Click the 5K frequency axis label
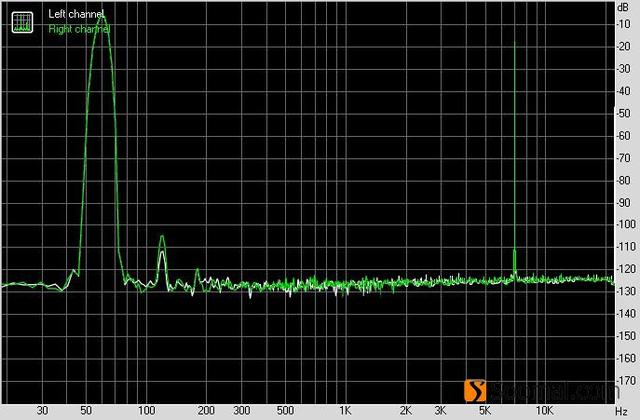Image resolution: width=640 pixels, height=420 pixels. pyautogui.click(x=484, y=411)
